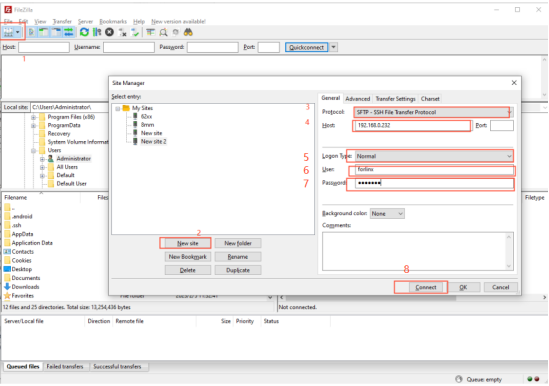Switch to the Successful transfers tab
Viewport: 549px width, 386px height.
pos(117,366)
